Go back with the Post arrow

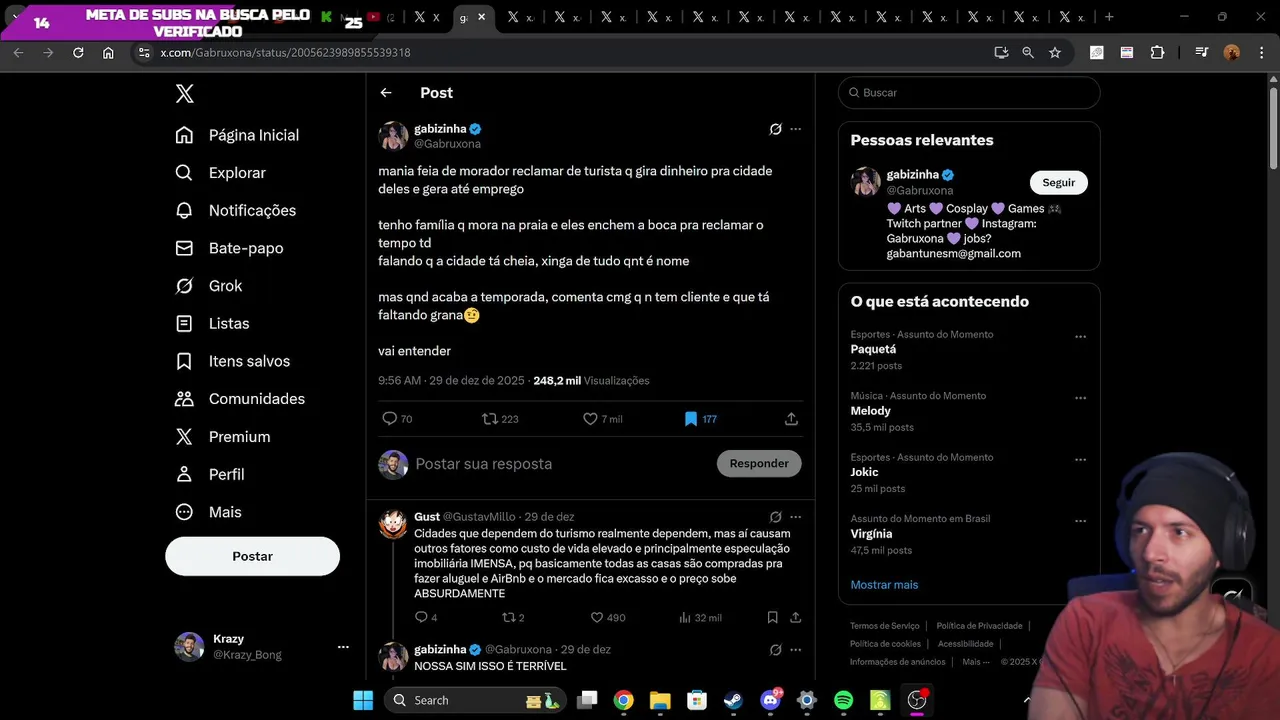coord(386,93)
